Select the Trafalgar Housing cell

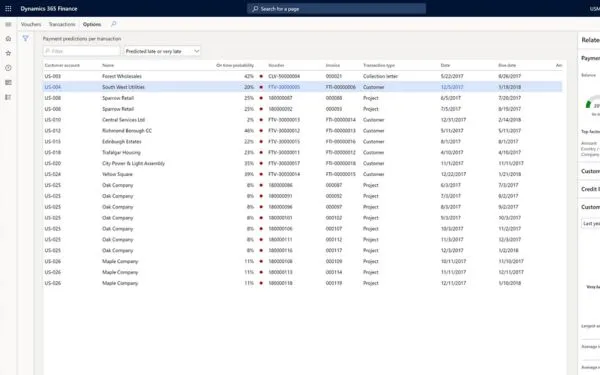[x=121, y=152]
